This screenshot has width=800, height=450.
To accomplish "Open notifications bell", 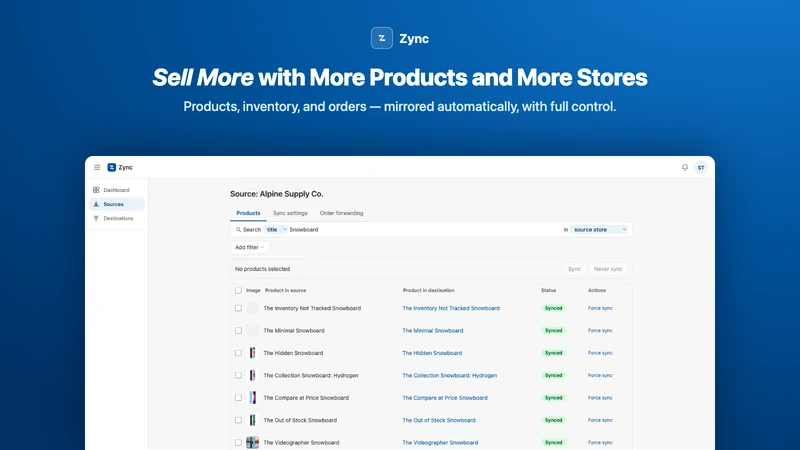I will (x=685, y=167).
